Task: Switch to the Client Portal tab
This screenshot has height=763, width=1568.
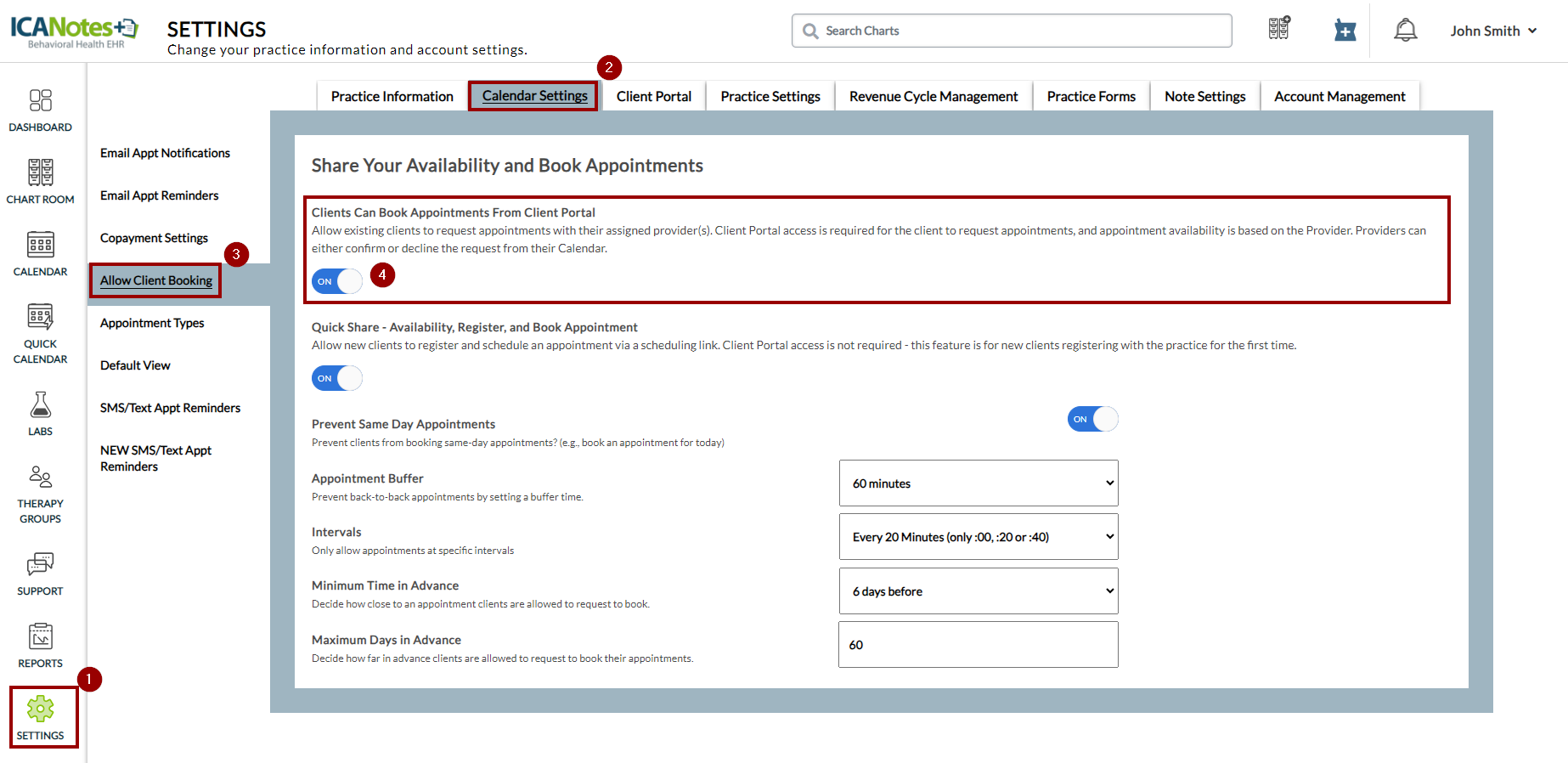Action: [653, 97]
